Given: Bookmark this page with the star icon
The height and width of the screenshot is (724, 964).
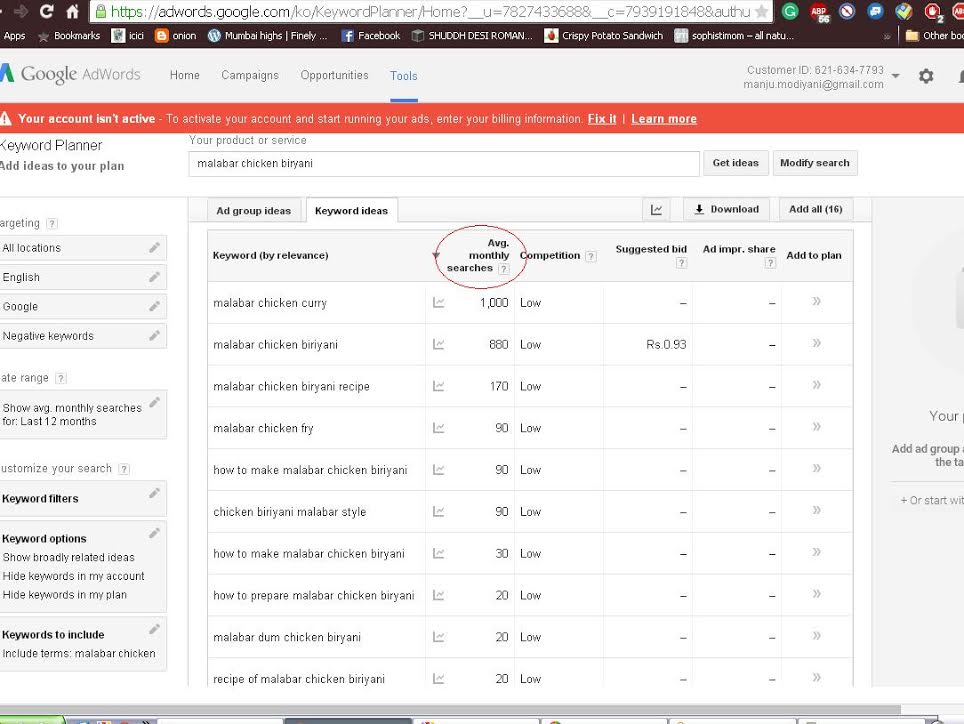Looking at the screenshot, I should coord(761,11).
